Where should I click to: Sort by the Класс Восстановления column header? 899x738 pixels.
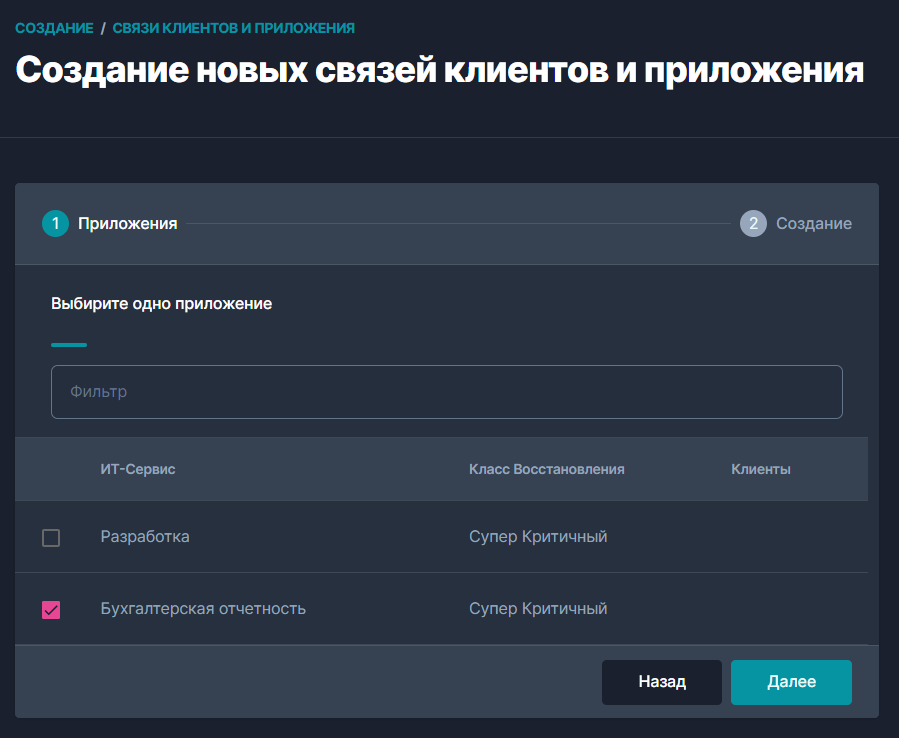[546, 468]
